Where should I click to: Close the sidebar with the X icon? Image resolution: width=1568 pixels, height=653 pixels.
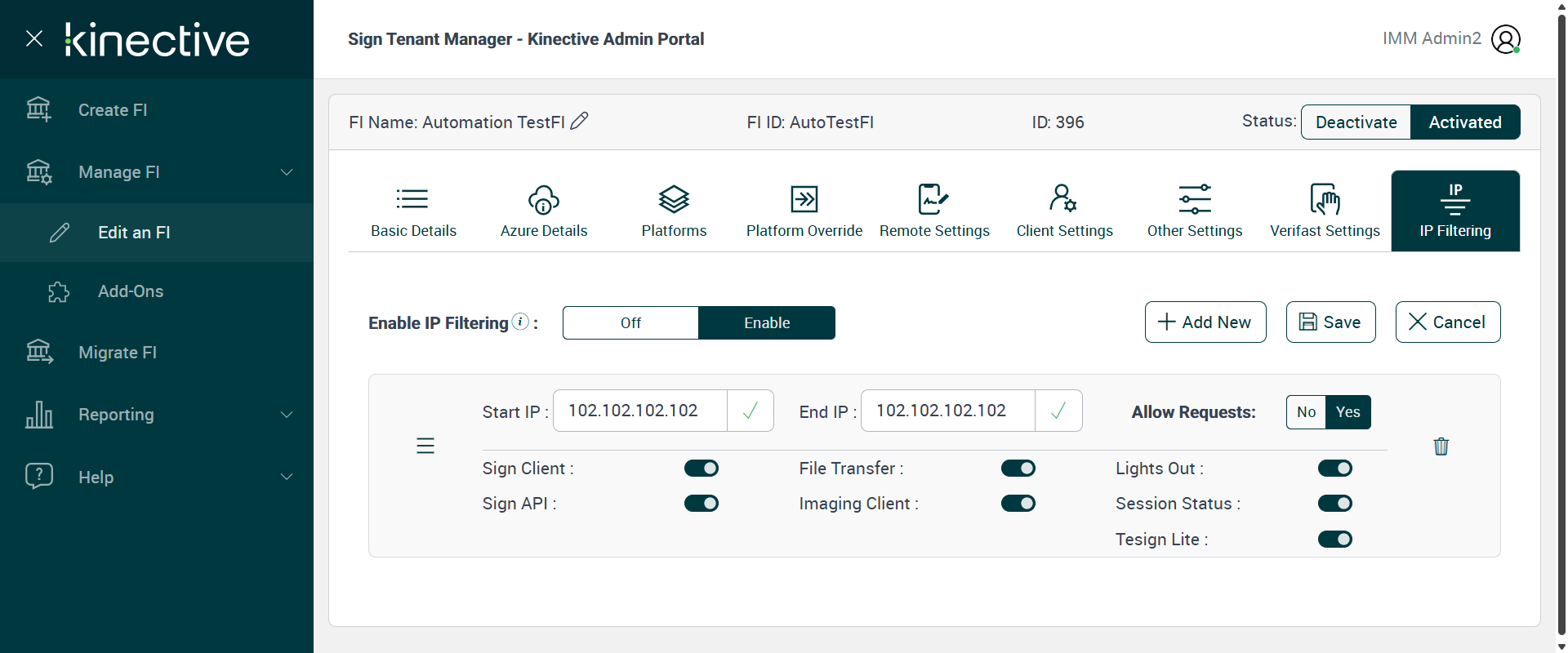click(34, 38)
